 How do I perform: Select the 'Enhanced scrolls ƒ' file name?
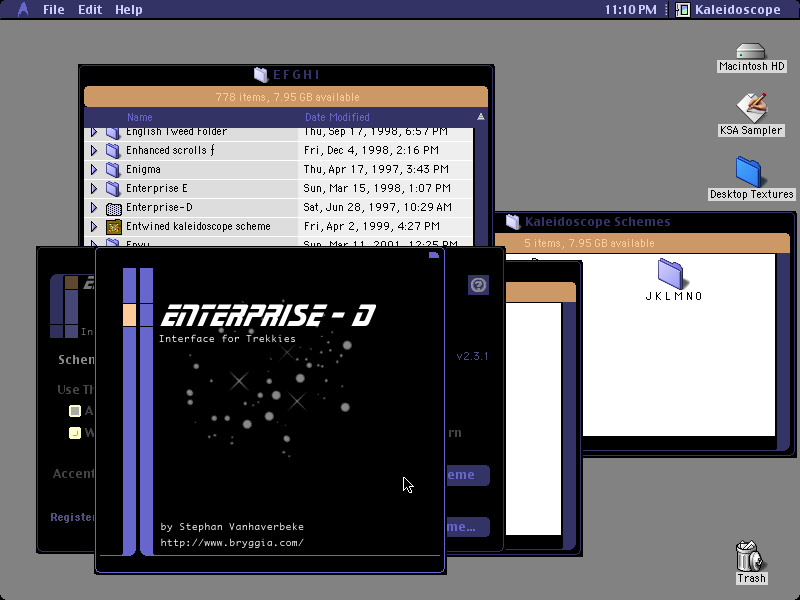pos(170,151)
